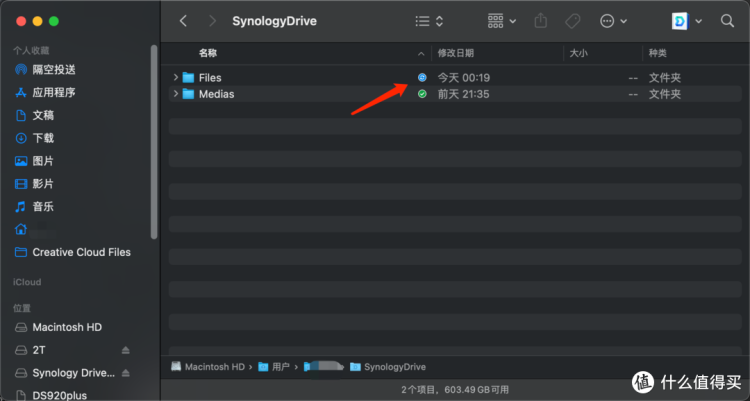This screenshot has height=401, width=750.
Task: Select Macintosh HD in the sidebar
Action: [x=67, y=327]
